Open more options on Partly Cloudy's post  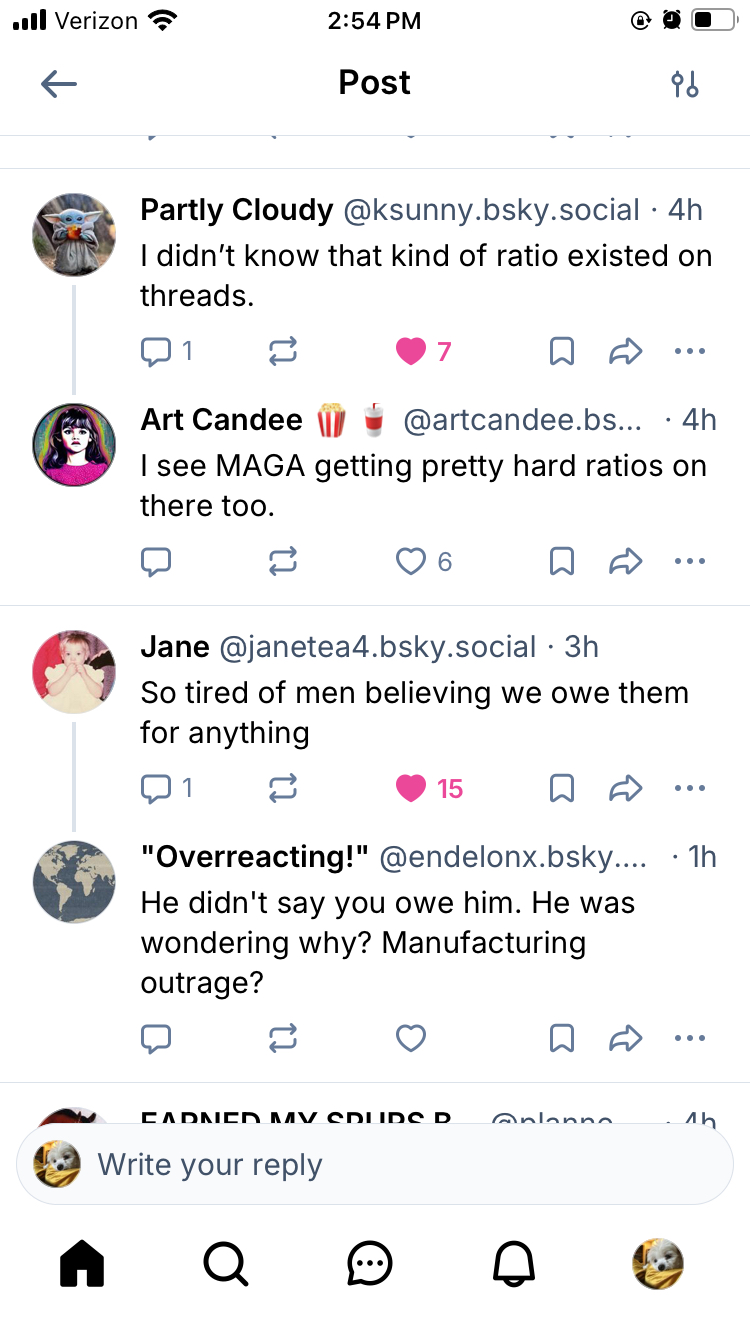690,351
